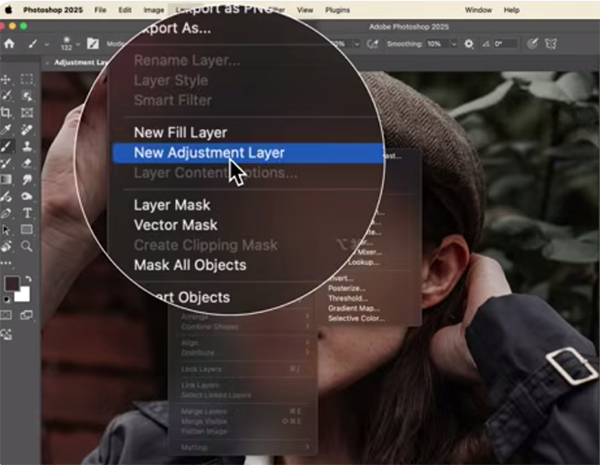Select the Object Selection tool
The width and height of the screenshot is (600, 465).
(x=27, y=96)
